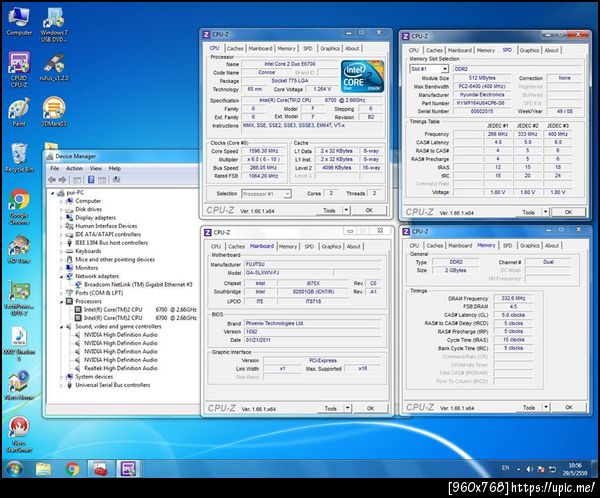The image size is (600, 498).
Task: Click the BIOS Version field showing 1092
Action: coord(313,331)
